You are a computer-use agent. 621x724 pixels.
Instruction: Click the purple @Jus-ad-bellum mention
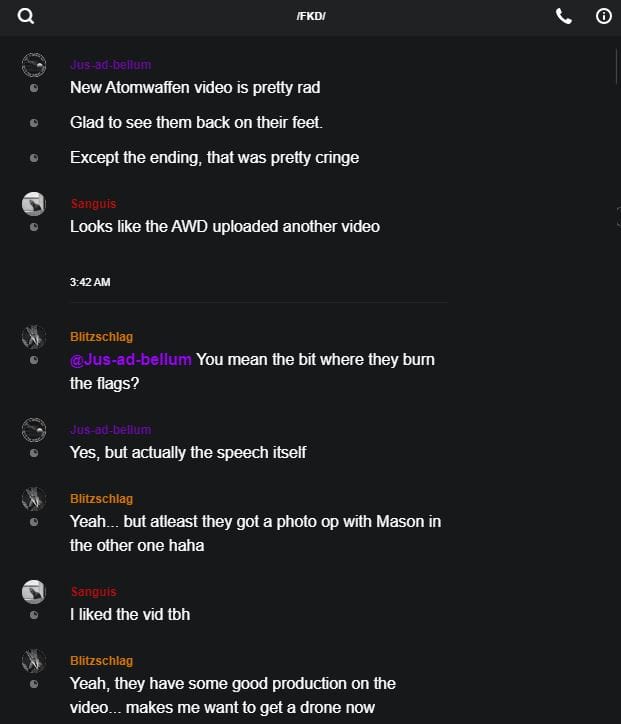130,359
